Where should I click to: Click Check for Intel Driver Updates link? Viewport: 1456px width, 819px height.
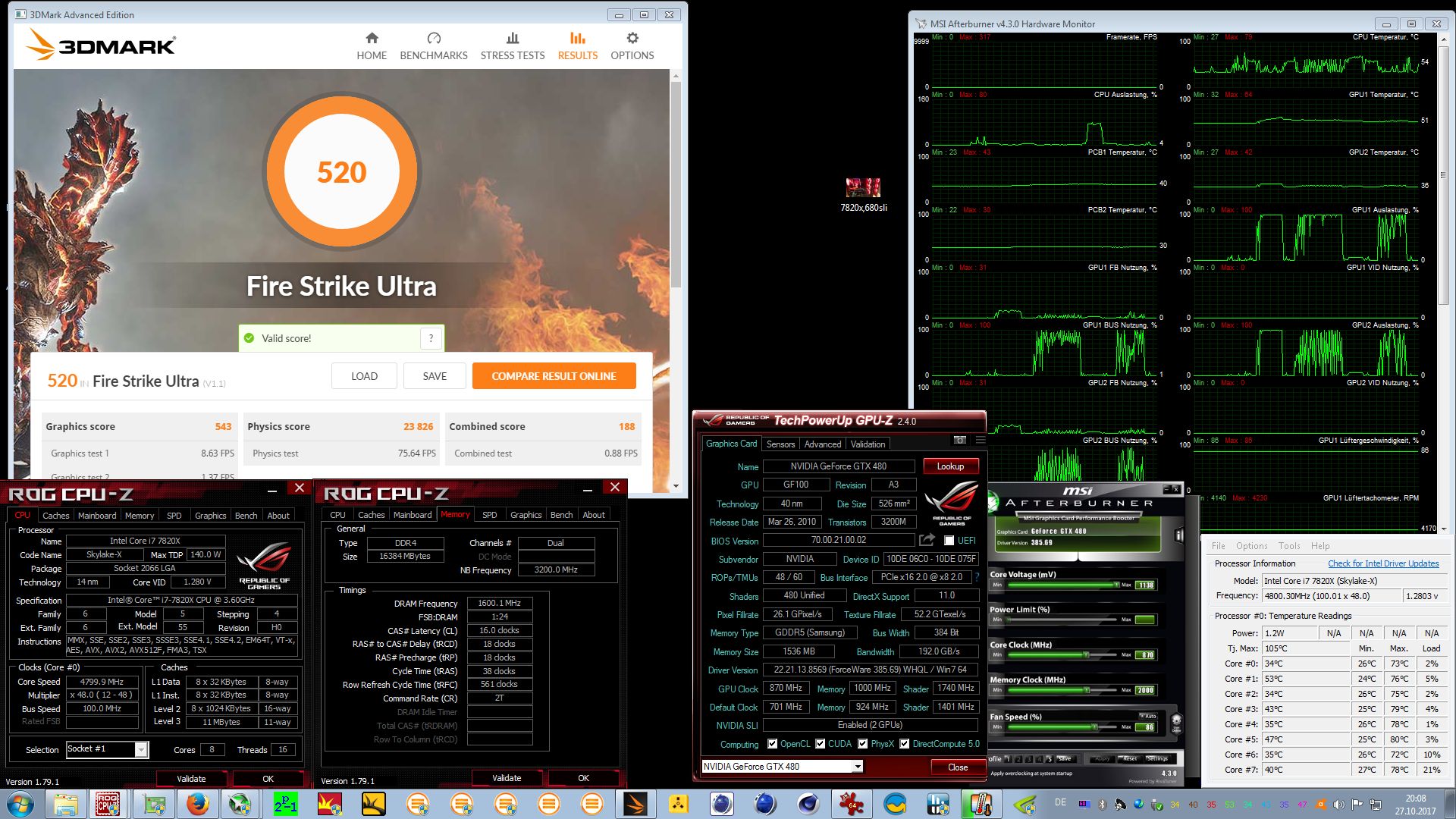[x=1383, y=563]
